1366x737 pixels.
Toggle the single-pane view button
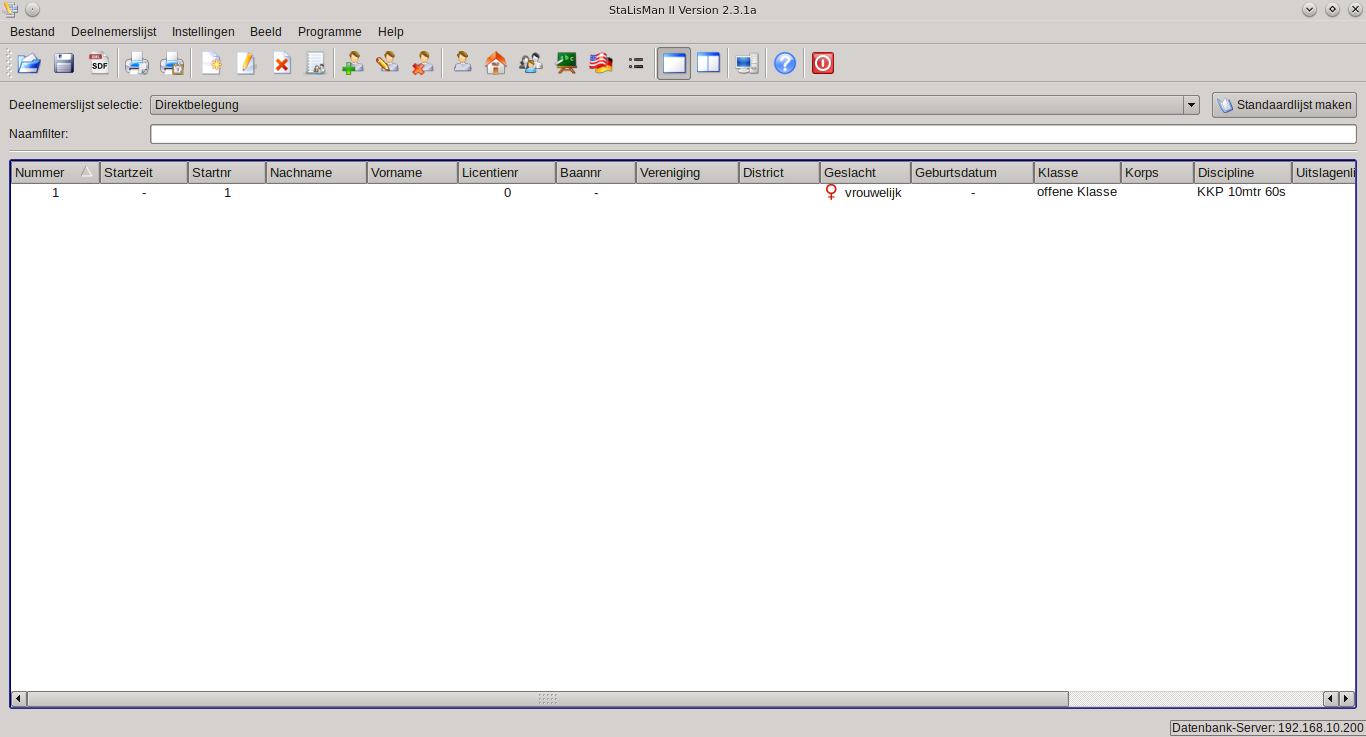point(674,64)
